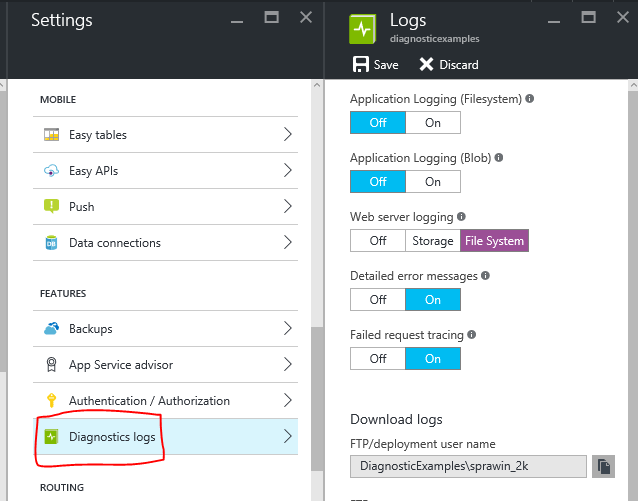Expand the Backups chevron arrow
638x501 pixels.
287,329
